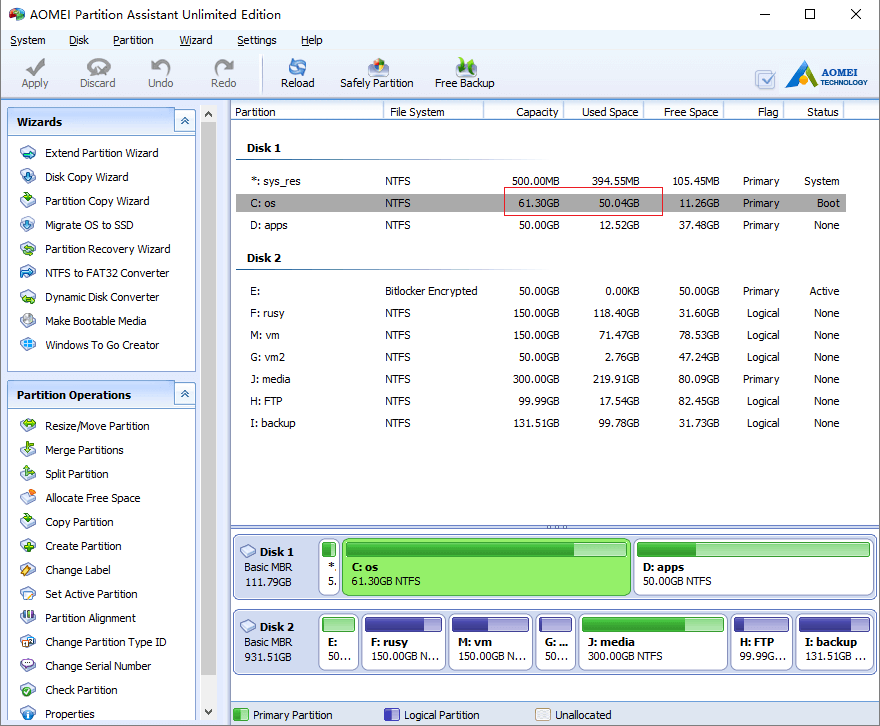
Task: Select Disk 2 header in disk map
Action: tap(276, 642)
